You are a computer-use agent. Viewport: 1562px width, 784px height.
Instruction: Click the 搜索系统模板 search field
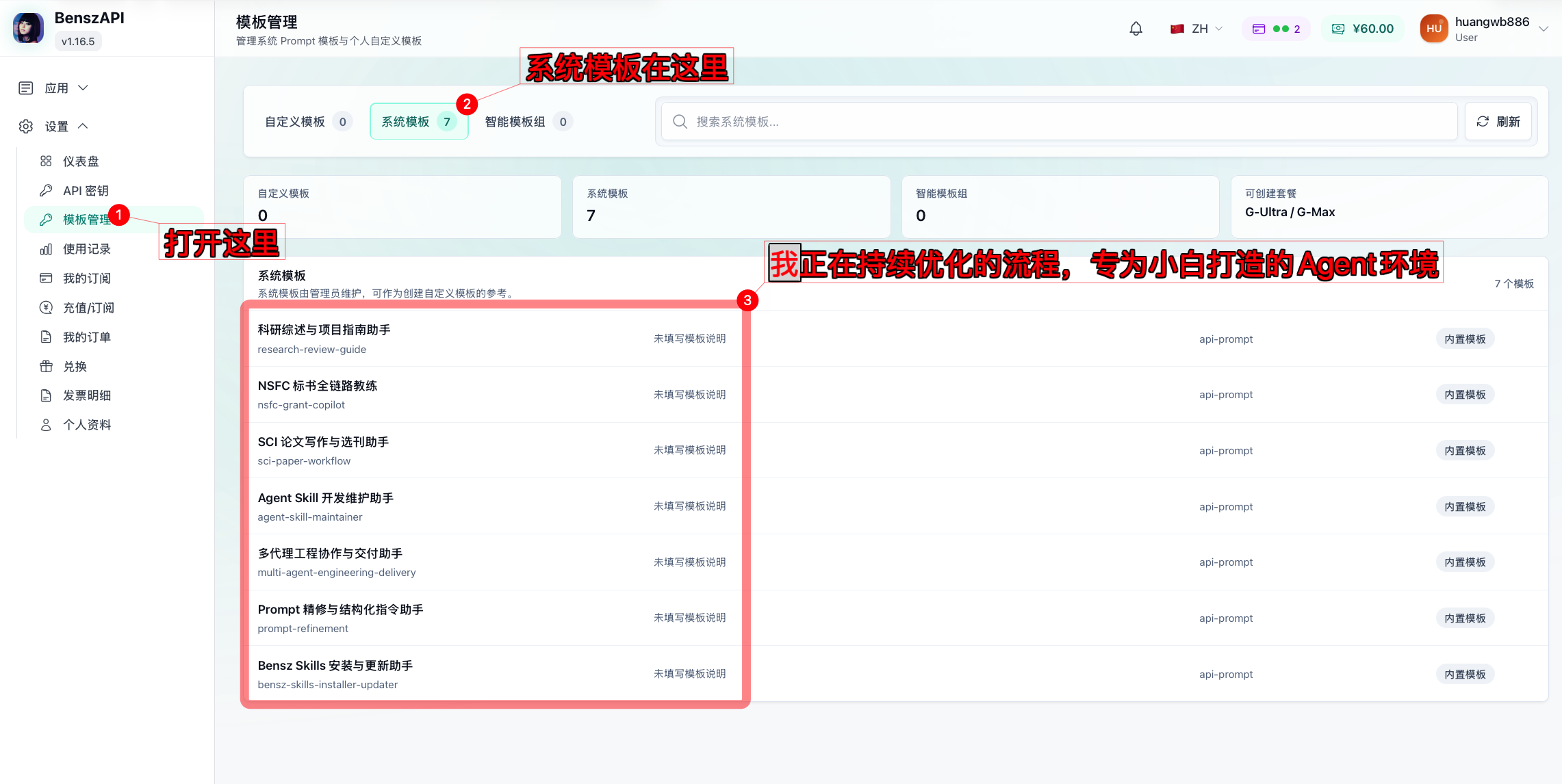pos(1060,122)
